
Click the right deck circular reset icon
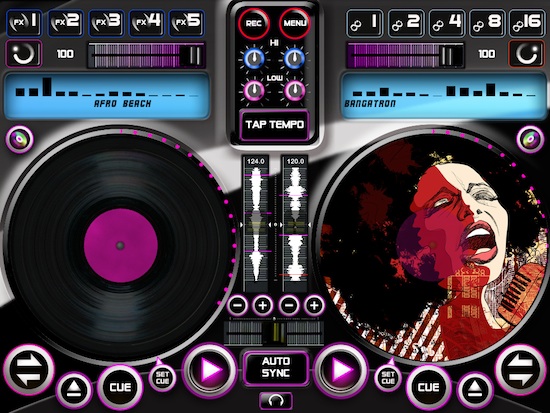click(526, 54)
